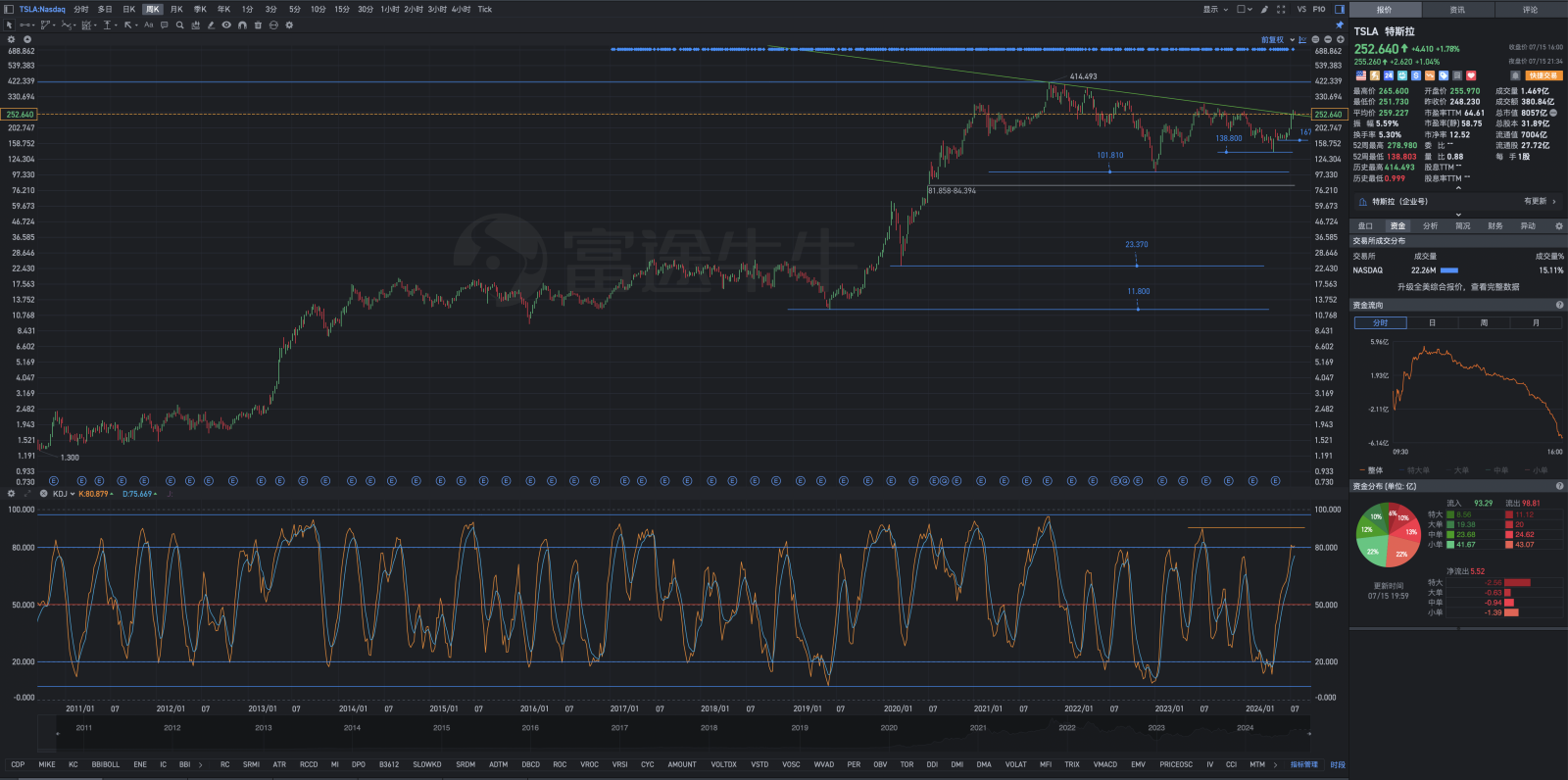Screen dimensions: 1568x780
Task: Click the plus zoom-in circle icon
Action: click(x=1341, y=39)
